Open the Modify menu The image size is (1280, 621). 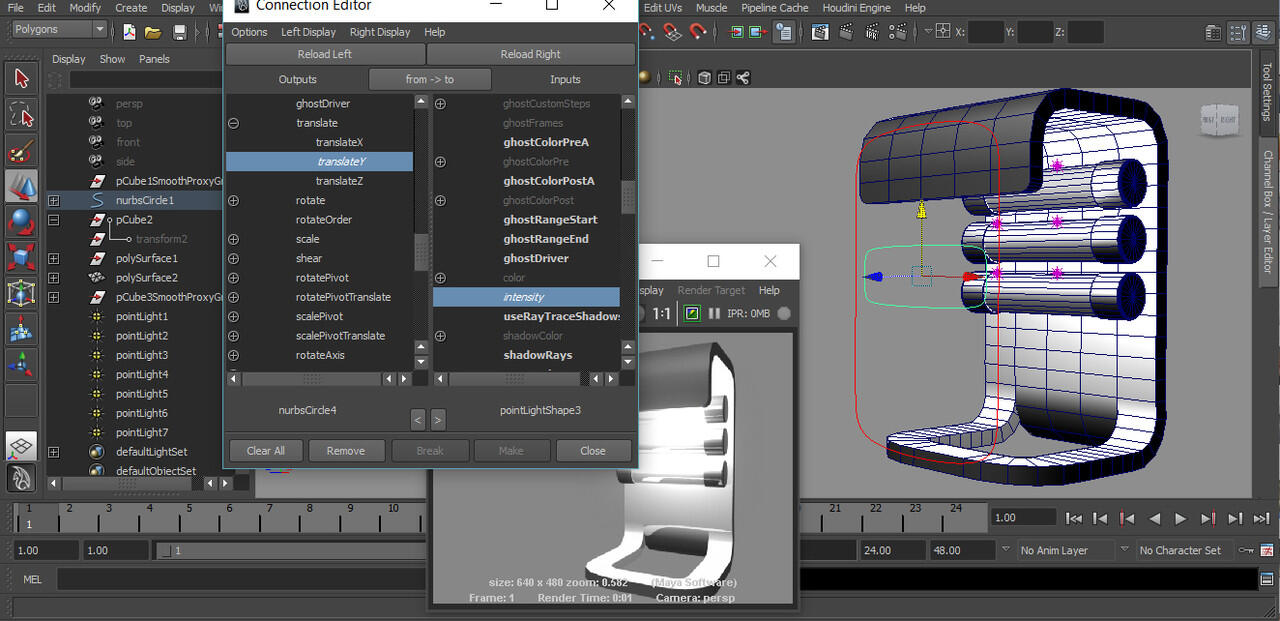[x=85, y=8]
